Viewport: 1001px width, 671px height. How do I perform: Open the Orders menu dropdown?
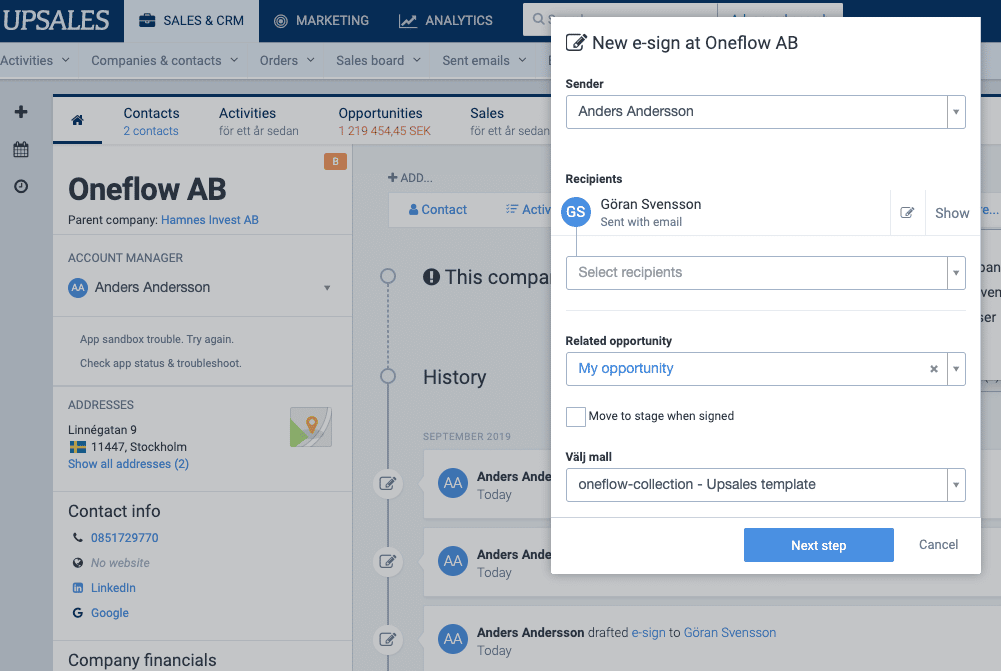tap(287, 61)
